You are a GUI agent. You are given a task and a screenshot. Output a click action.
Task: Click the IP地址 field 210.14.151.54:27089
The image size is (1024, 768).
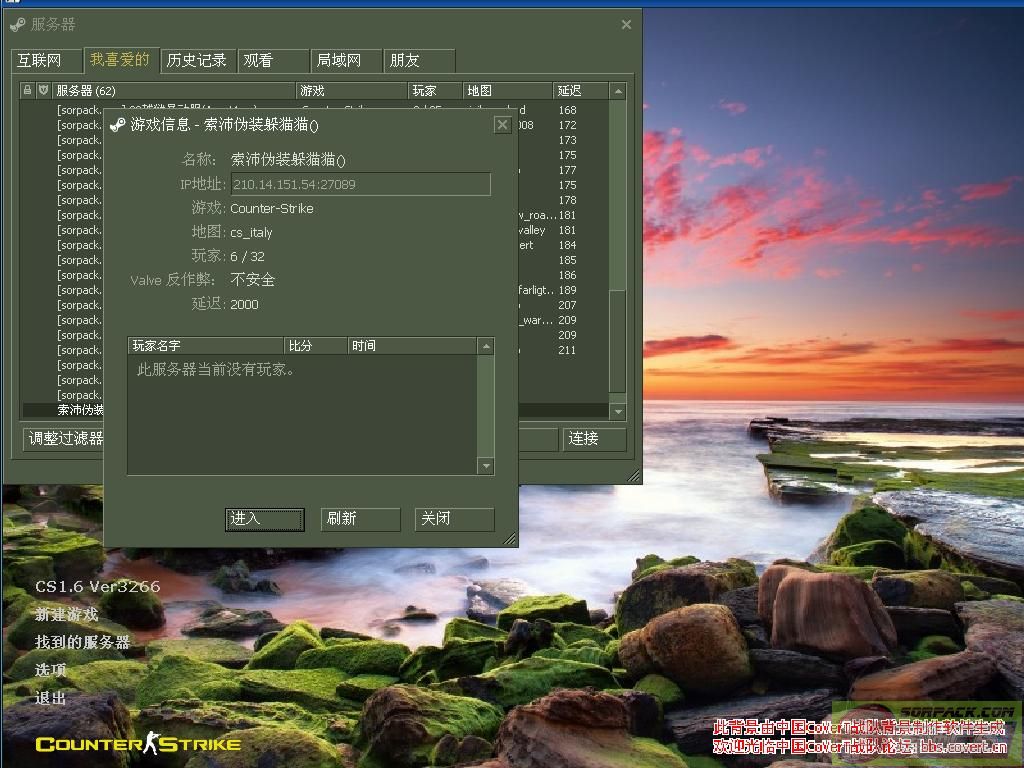coord(360,184)
